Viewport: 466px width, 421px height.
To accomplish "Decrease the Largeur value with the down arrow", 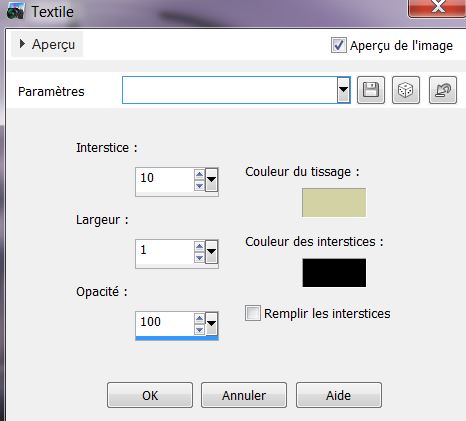I will [x=199, y=258].
